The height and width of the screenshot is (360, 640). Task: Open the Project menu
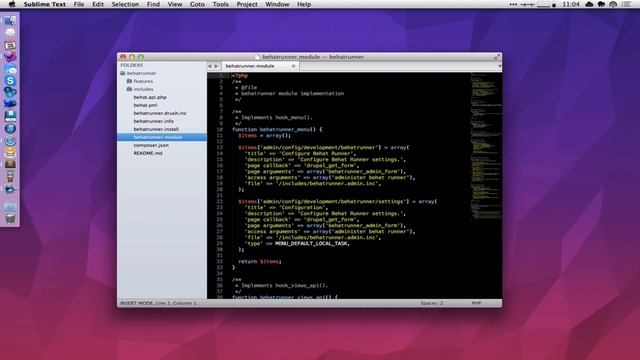247,4
